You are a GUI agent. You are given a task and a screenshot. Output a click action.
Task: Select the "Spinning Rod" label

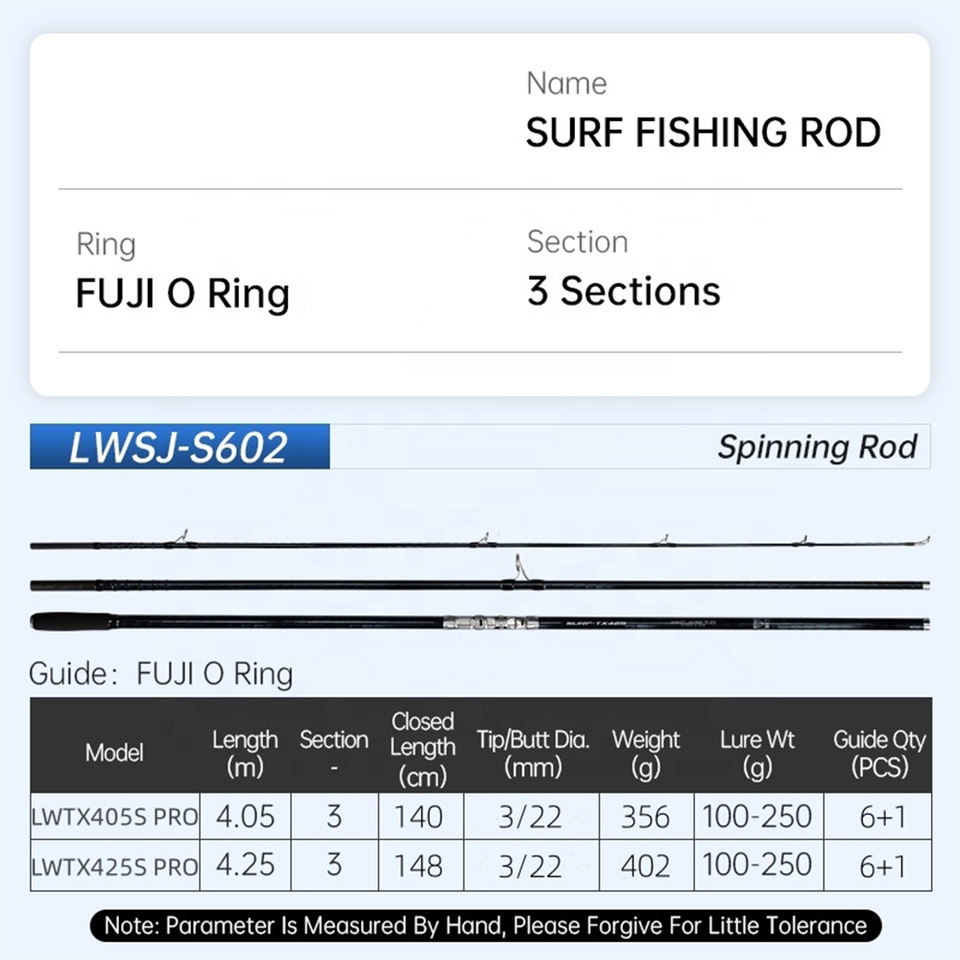point(816,447)
